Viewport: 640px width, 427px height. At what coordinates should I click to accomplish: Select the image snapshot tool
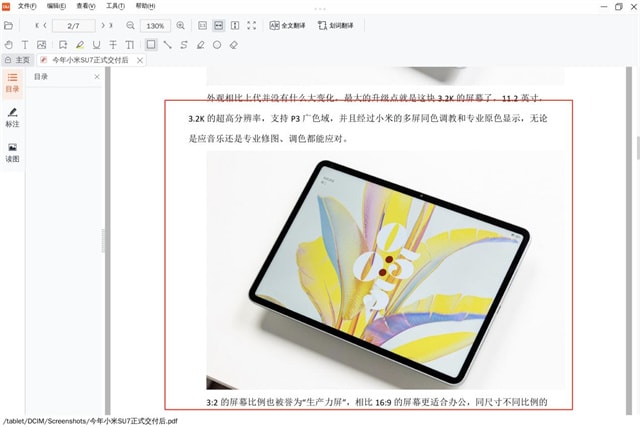(x=42, y=45)
